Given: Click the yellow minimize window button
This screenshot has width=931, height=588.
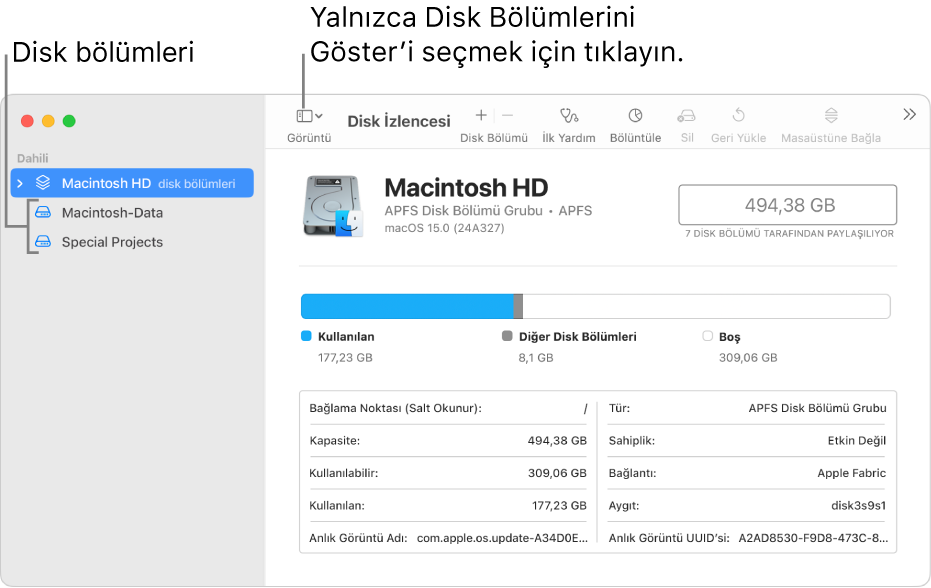Looking at the screenshot, I should pyautogui.click(x=48, y=121).
